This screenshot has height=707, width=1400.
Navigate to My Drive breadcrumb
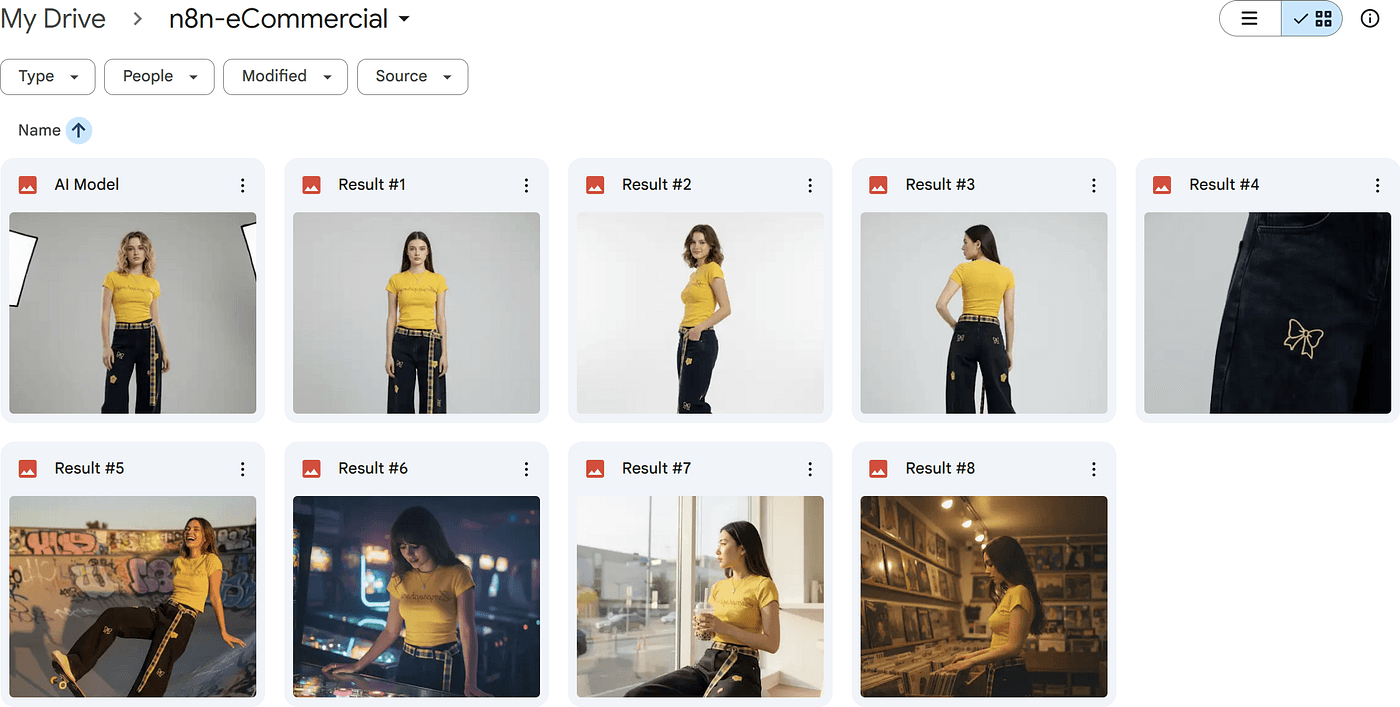pos(53,19)
